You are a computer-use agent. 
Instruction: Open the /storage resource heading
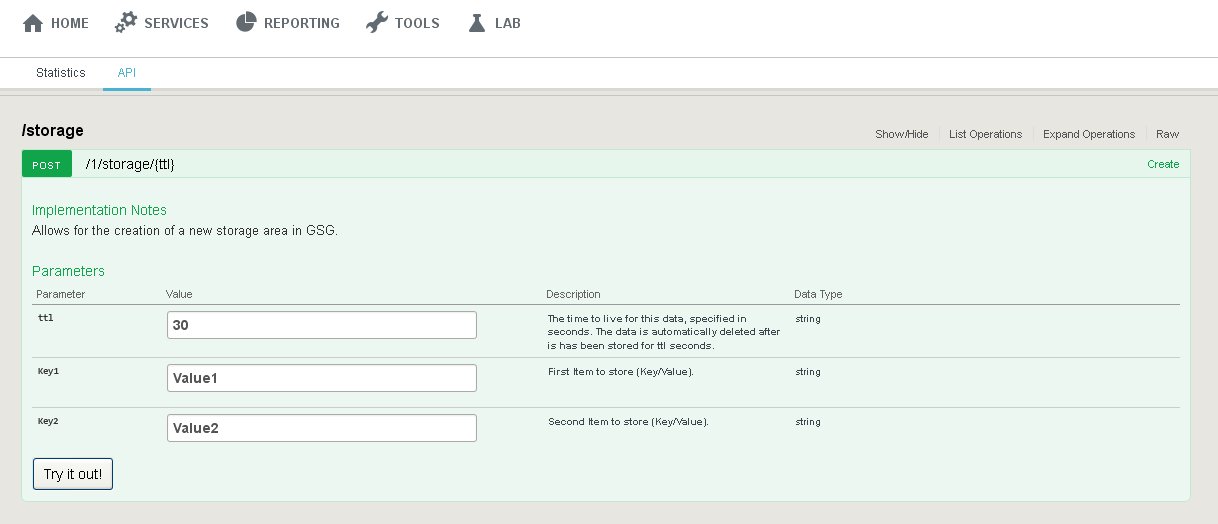pyautogui.click(x=53, y=130)
